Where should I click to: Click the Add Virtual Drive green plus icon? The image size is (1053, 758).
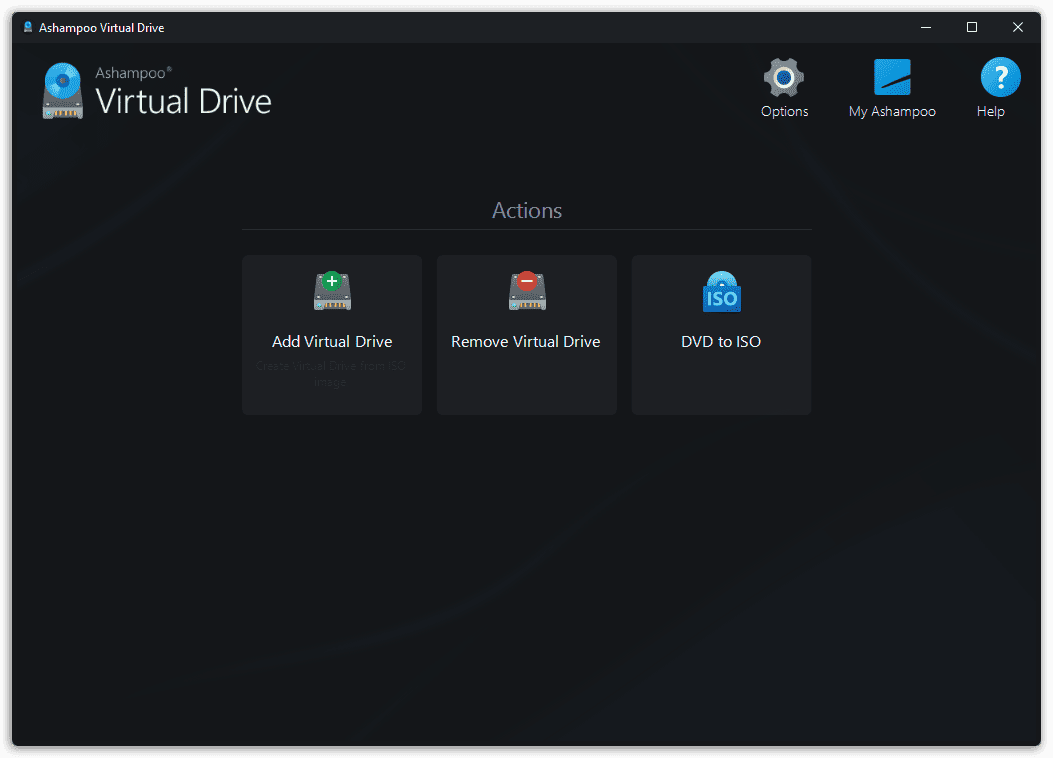[332, 291]
